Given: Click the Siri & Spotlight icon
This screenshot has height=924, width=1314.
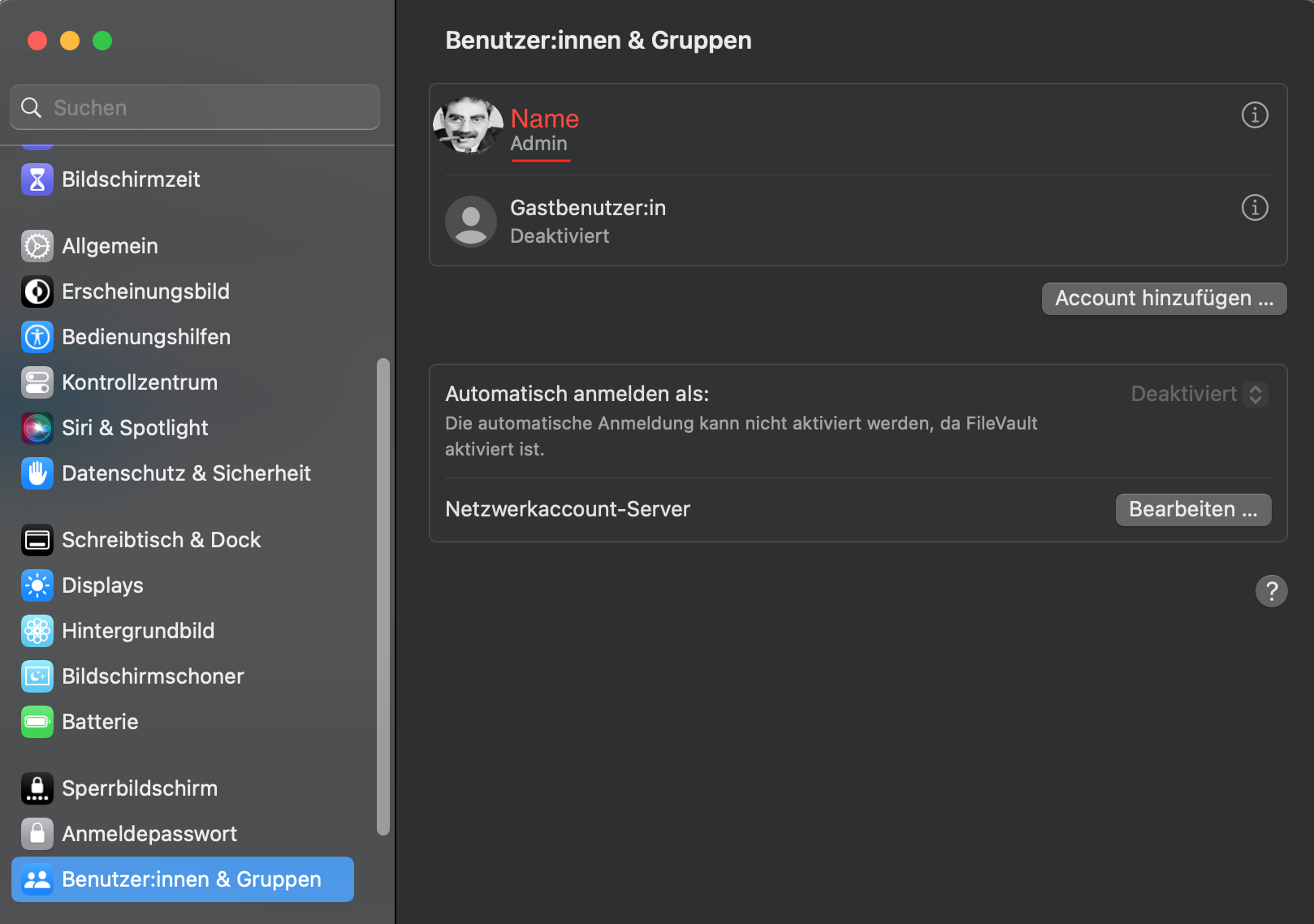Looking at the screenshot, I should (37, 428).
